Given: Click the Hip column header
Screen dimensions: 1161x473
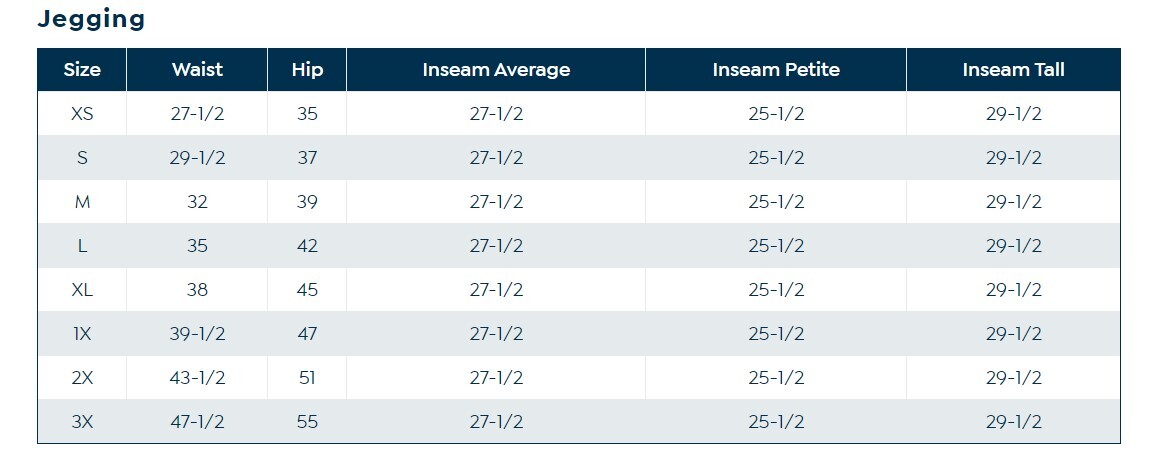Looking at the screenshot, I should point(307,70).
